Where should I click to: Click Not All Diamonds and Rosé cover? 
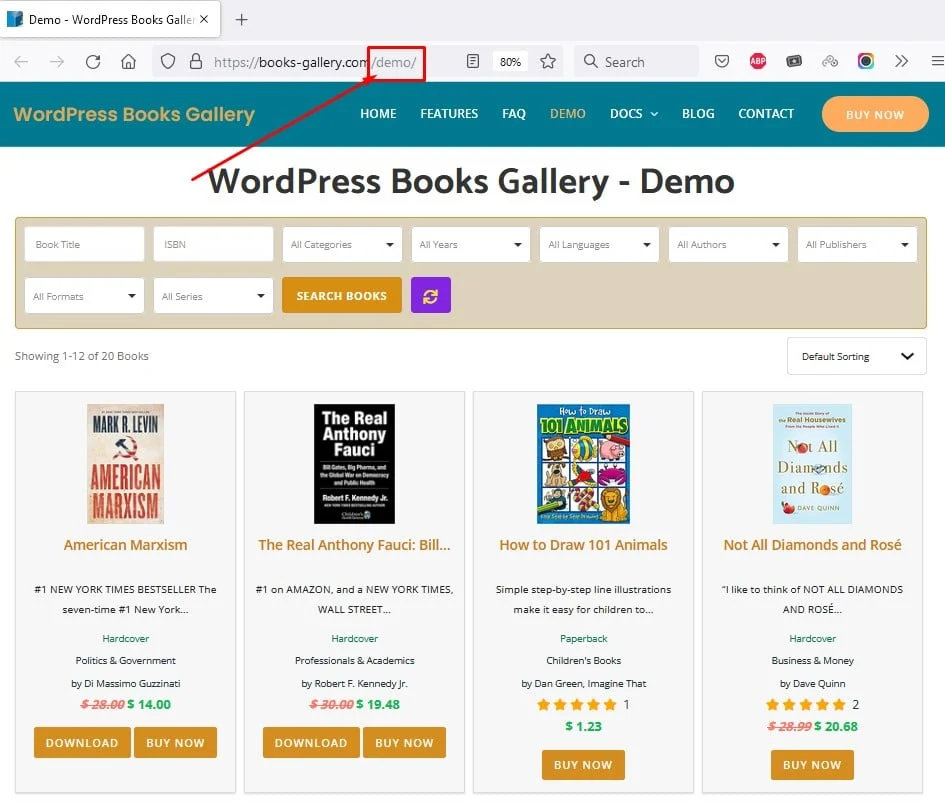(x=812, y=463)
